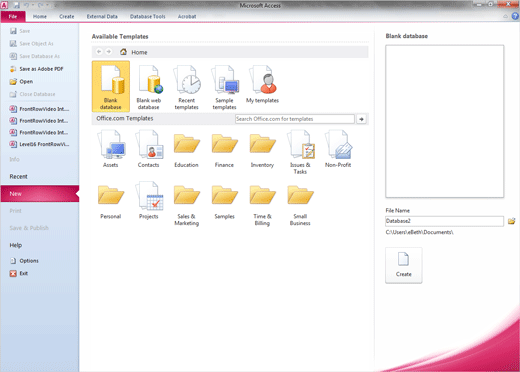Start template search with arrow button
520x372 pixels.
[x=361, y=119]
